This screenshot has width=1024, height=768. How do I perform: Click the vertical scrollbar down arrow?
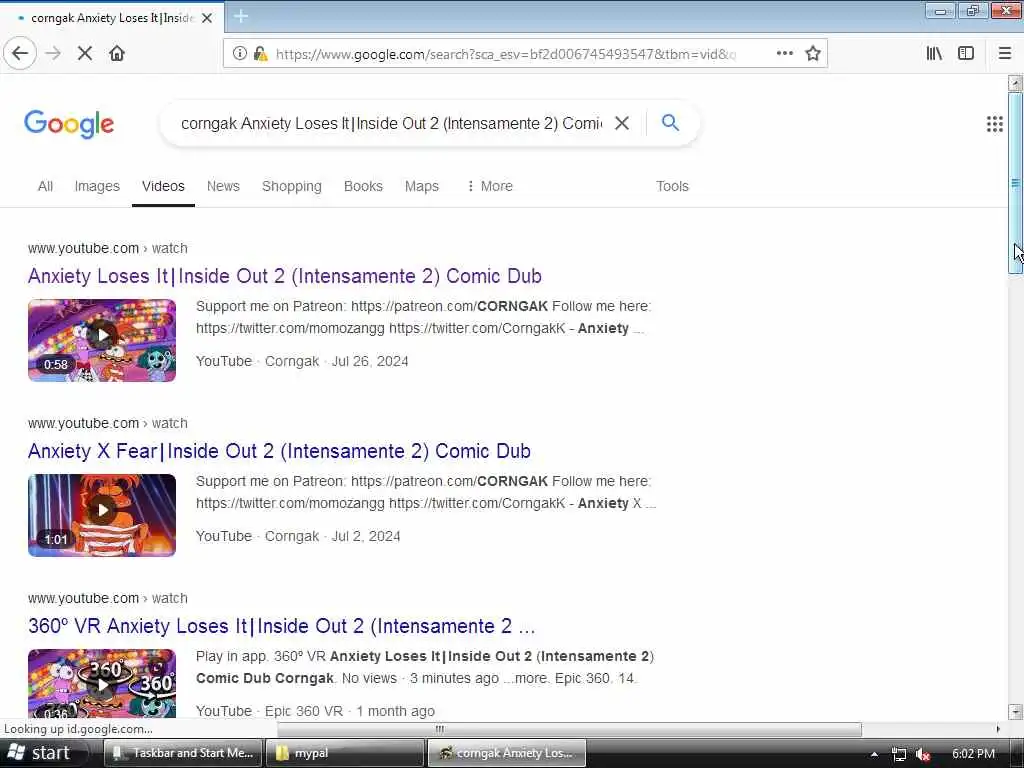point(1015,712)
